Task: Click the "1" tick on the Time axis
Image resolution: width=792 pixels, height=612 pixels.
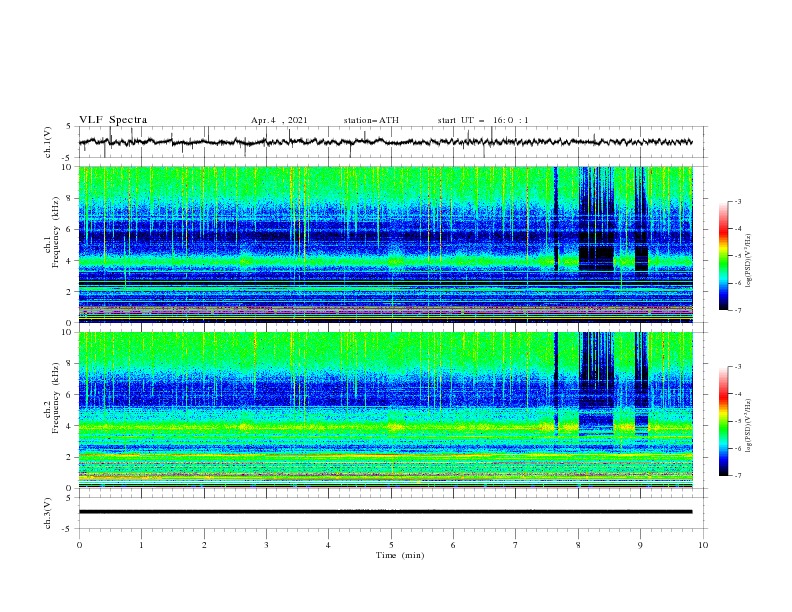Action: (x=141, y=545)
